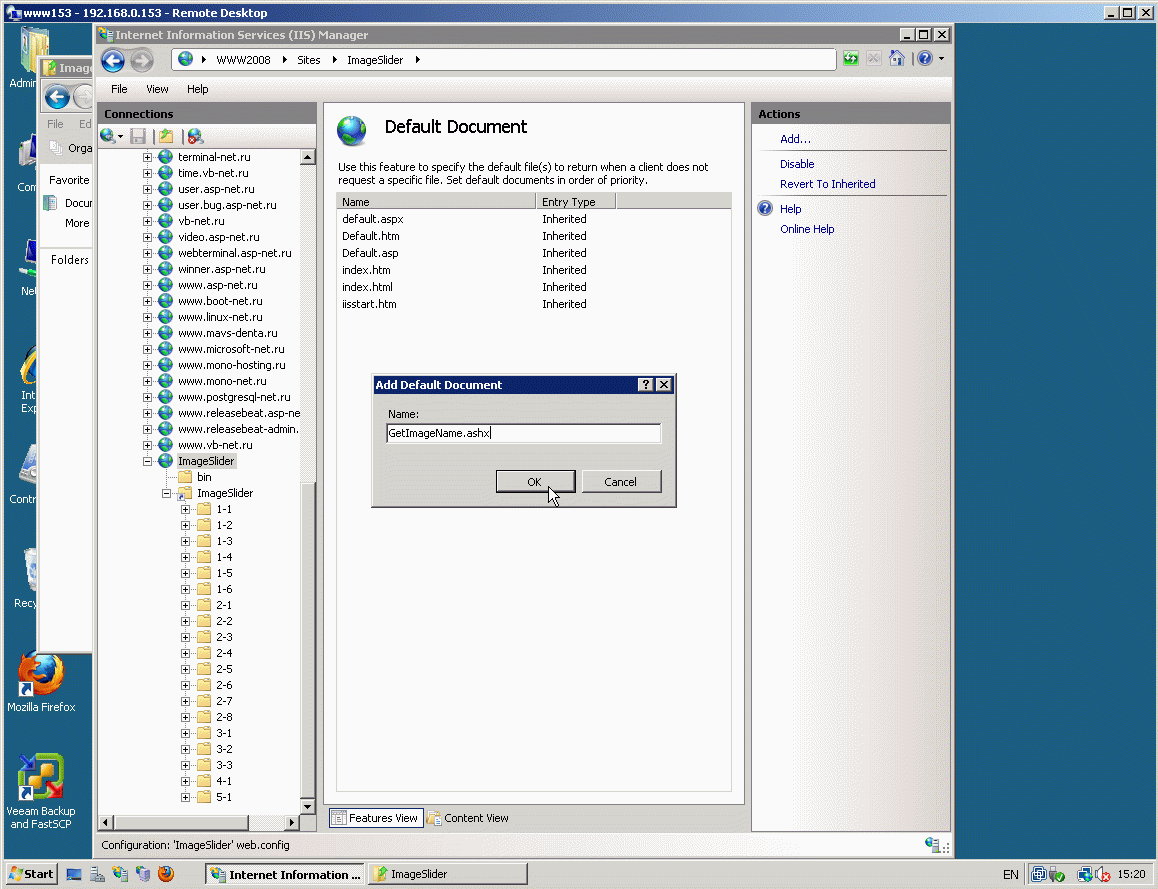Viewport: 1158px width, 889px height.
Task: Select the www.mono-hosting.ru site
Action: (231, 365)
